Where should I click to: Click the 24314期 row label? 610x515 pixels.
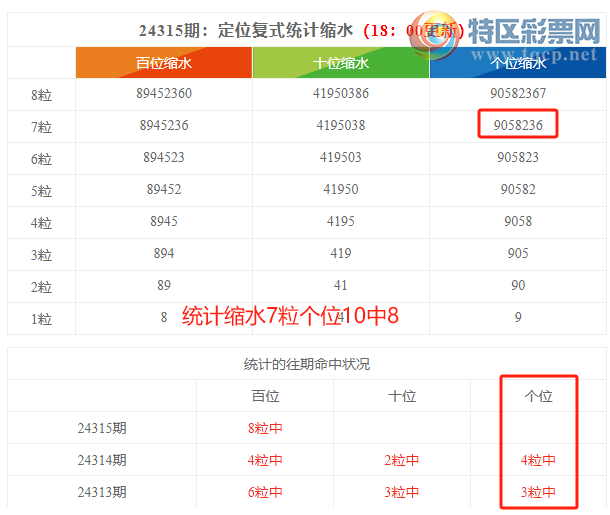(x=102, y=460)
